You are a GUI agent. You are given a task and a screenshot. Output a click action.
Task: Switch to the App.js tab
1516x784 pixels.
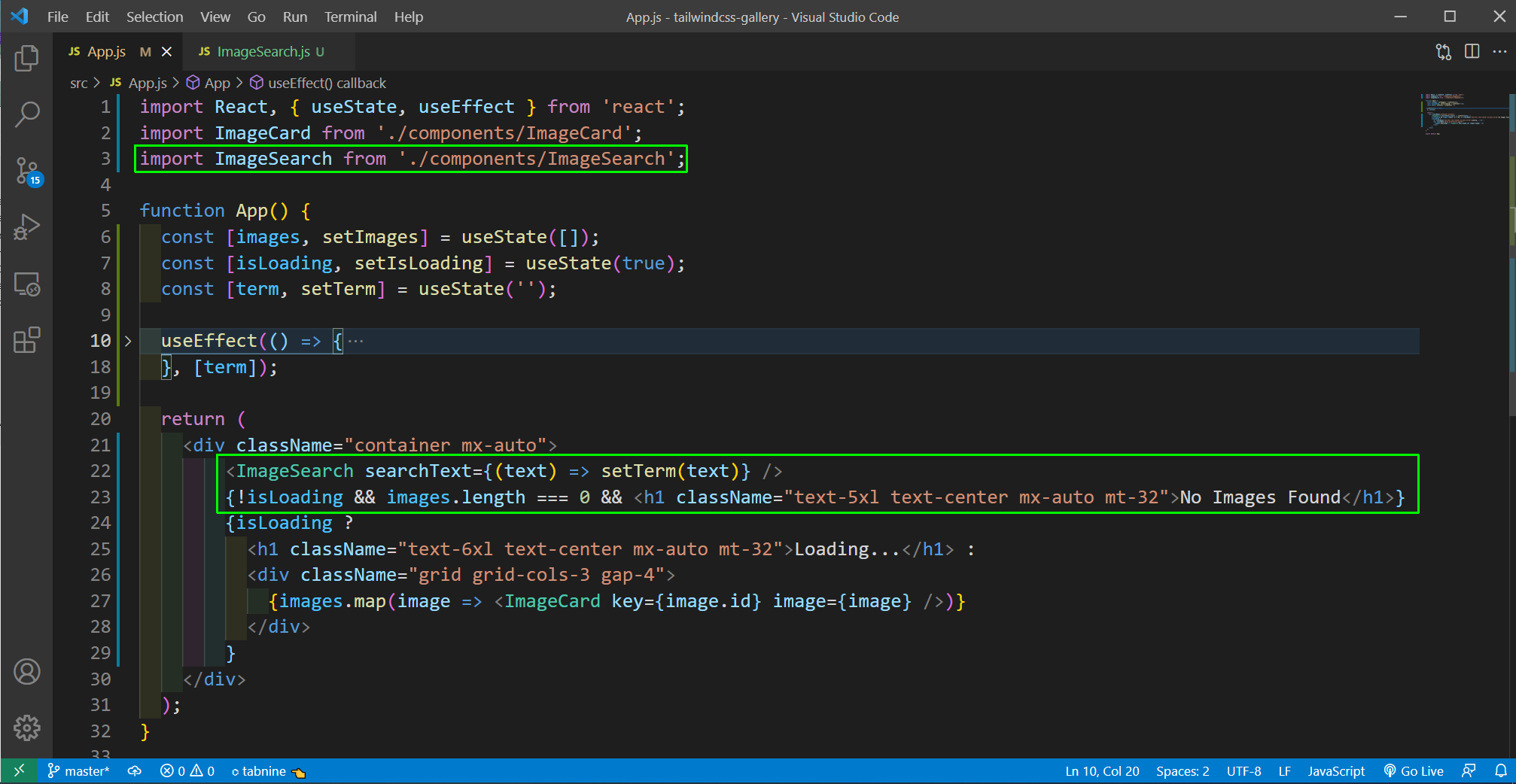106,52
